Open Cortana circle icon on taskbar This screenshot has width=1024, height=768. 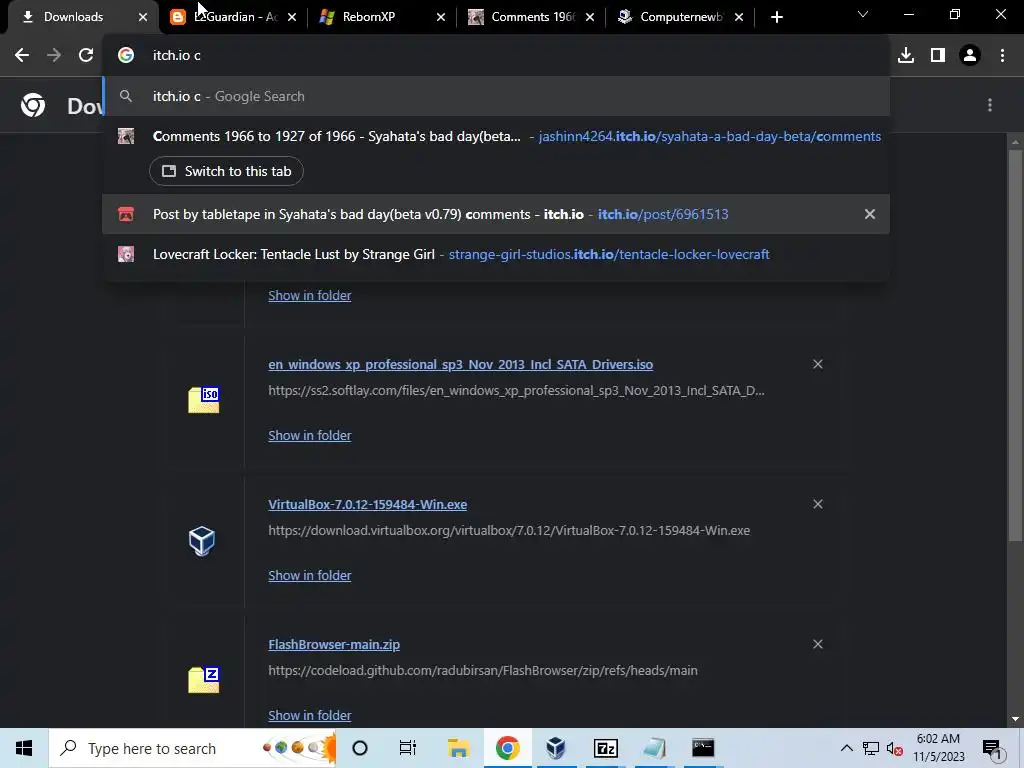[x=360, y=748]
